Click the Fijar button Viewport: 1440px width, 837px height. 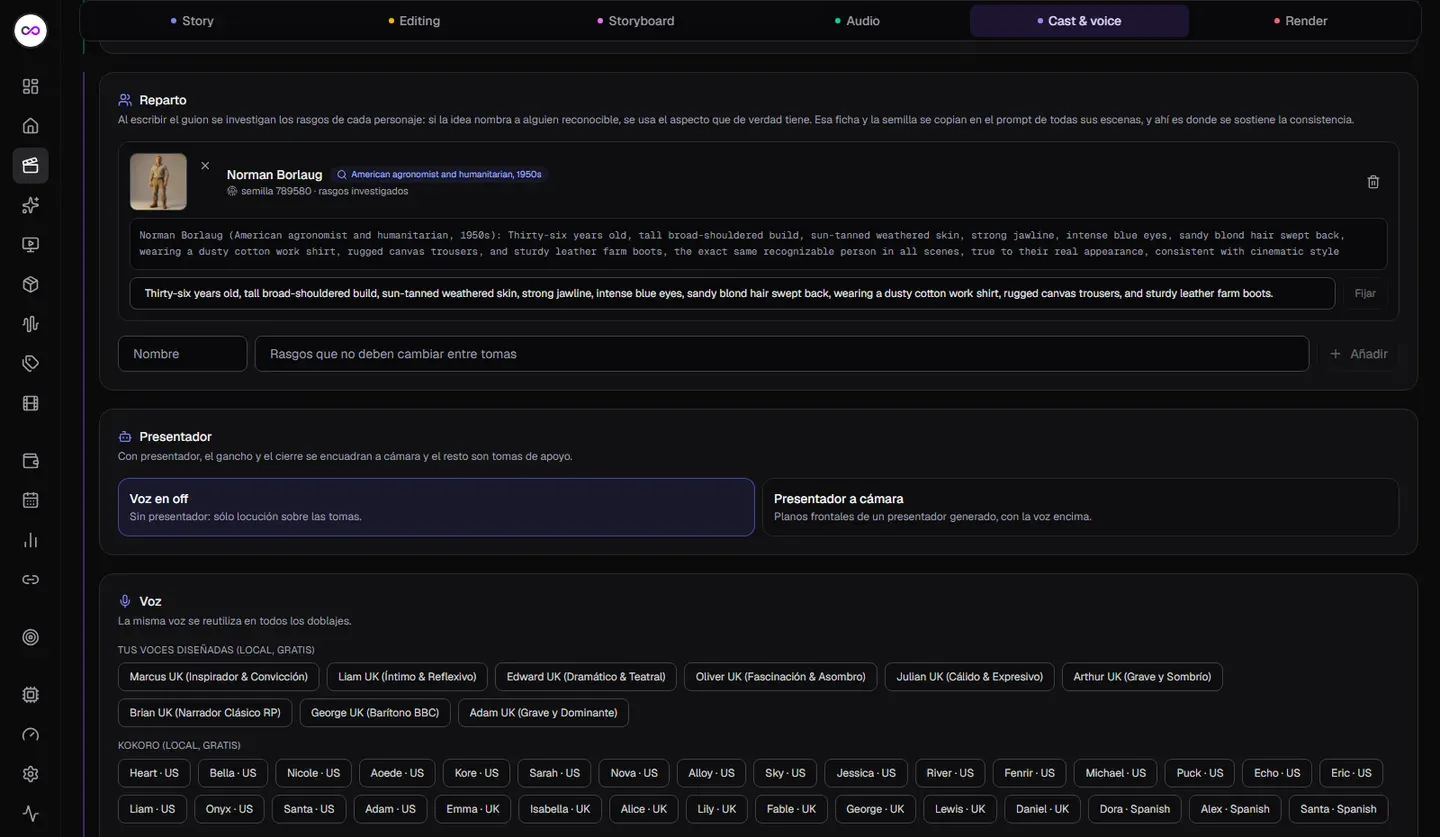(1365, 294)
